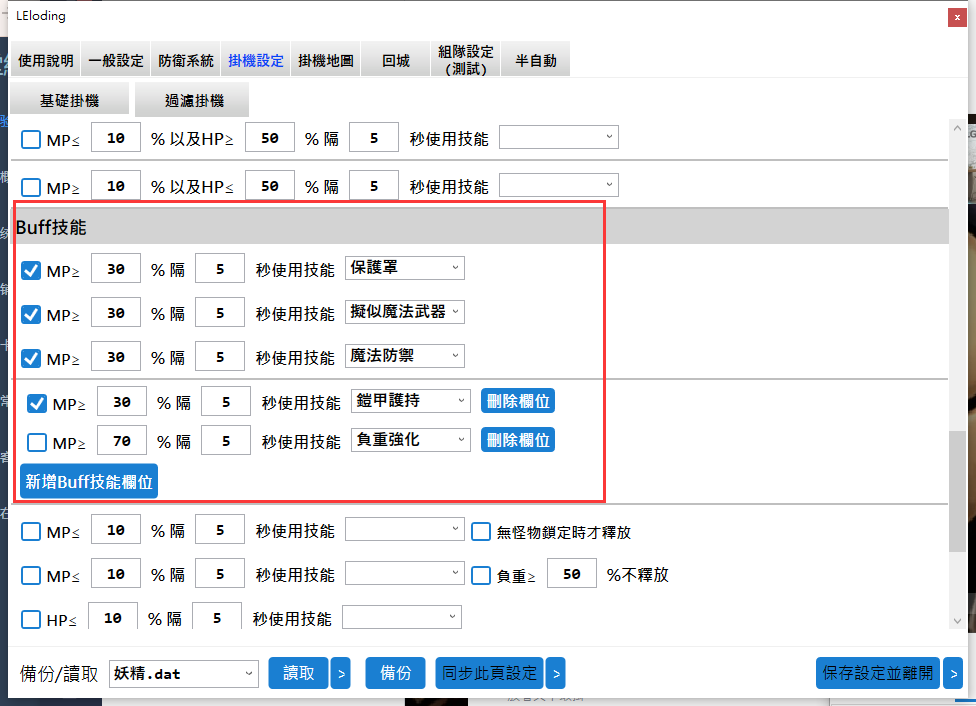Image resolution: width=976 pixels, height=706 pixels.
Task: Check MP≤ checkbox in 負重≥ row
Action: 30,575
